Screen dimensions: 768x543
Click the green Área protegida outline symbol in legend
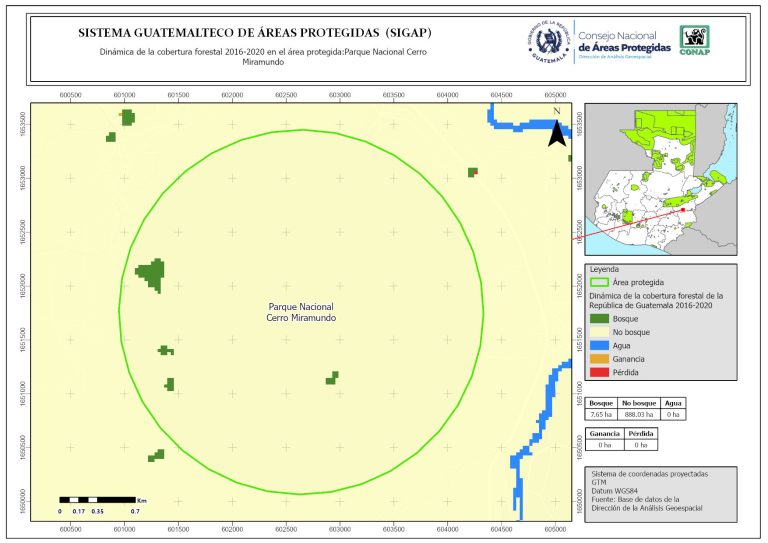coord(599,283)
